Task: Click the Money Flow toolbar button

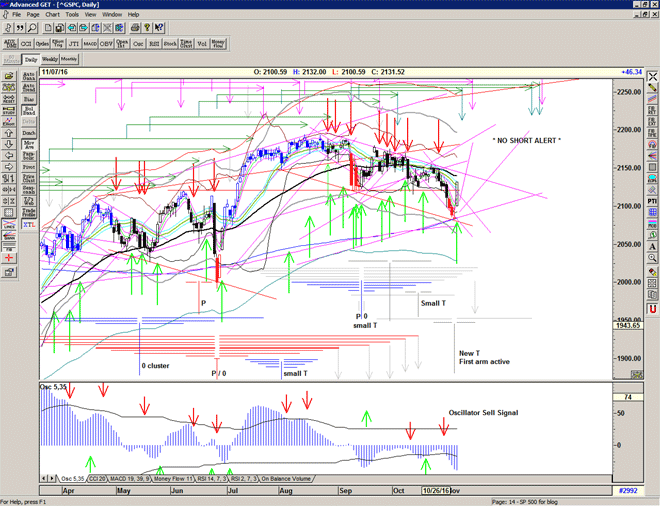Action: tap(218, 43)
